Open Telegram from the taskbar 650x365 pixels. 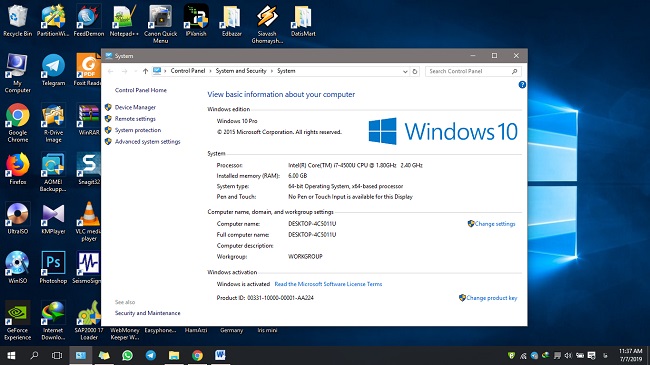150,355
